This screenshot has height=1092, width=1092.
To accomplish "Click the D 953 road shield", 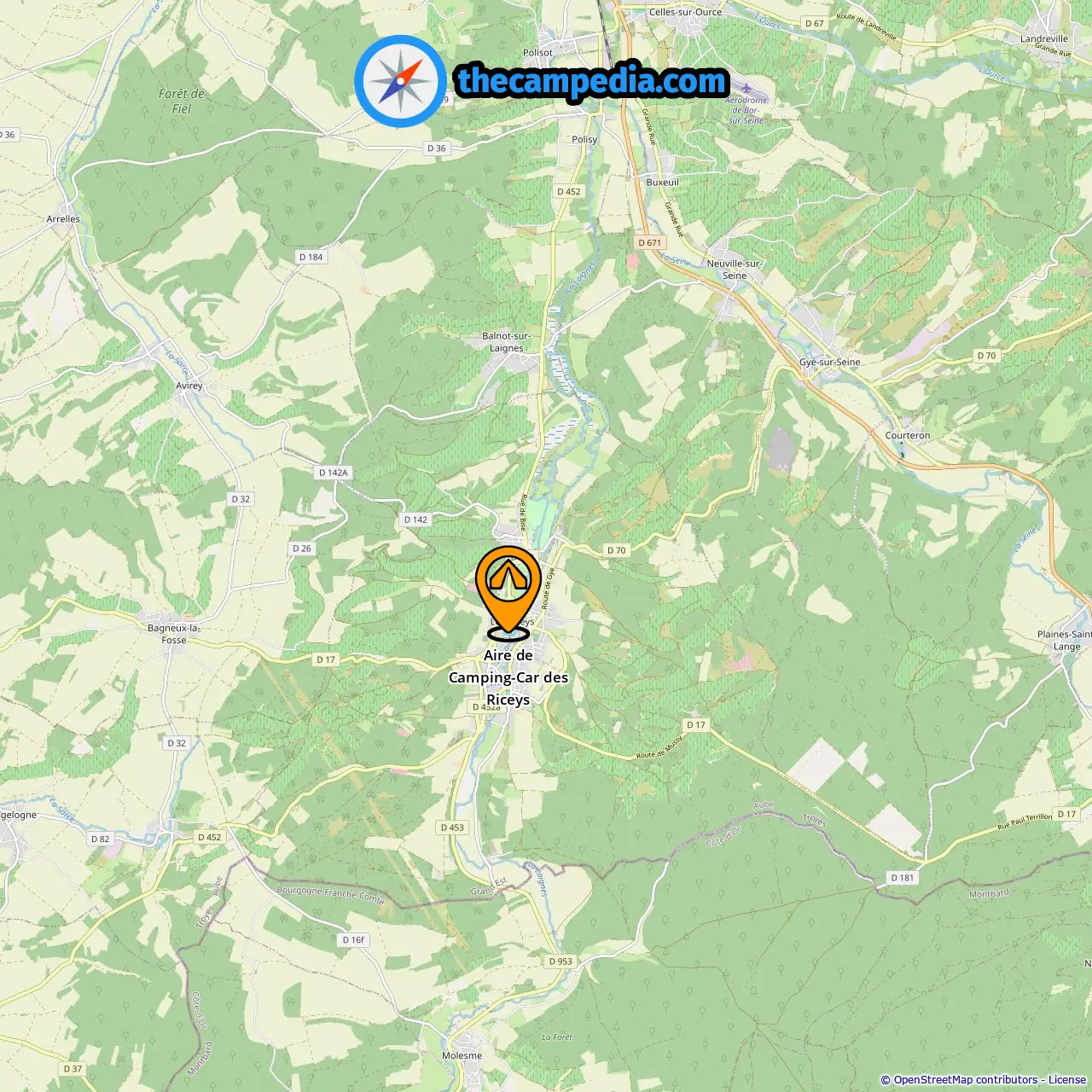I will click(x=561, y=961).
